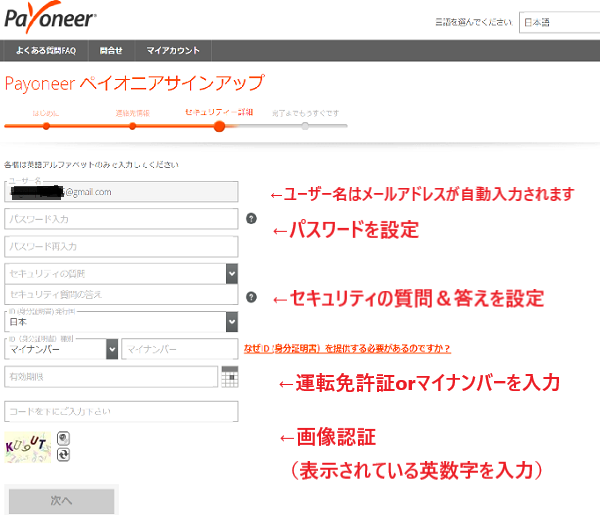The image size is (600, 515).
Task: Open security answer help question mark icon
Action: 251,297
